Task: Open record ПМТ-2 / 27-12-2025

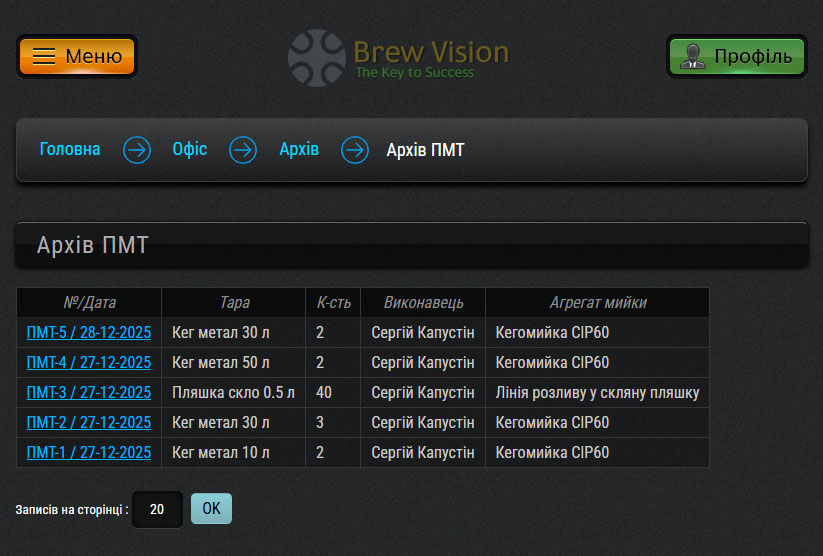Action: pyautogui.click(x=89, y=422)
